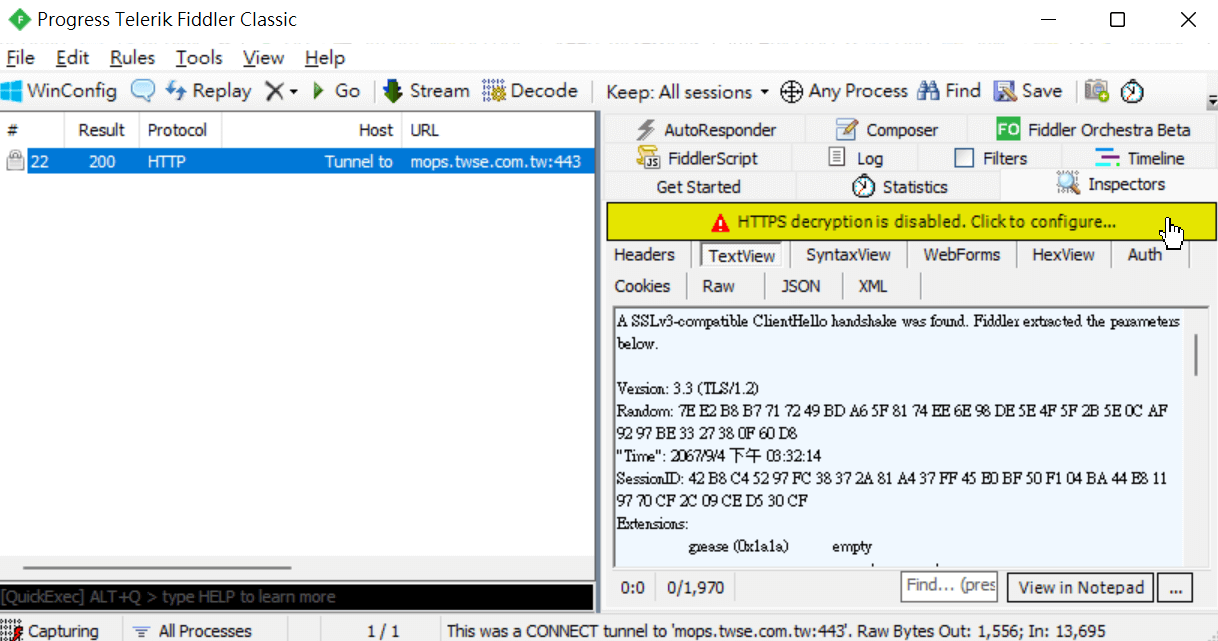Switch to Headers inspector view
The width and height of the screenshot is (1218, 641).
coord(644,255)
